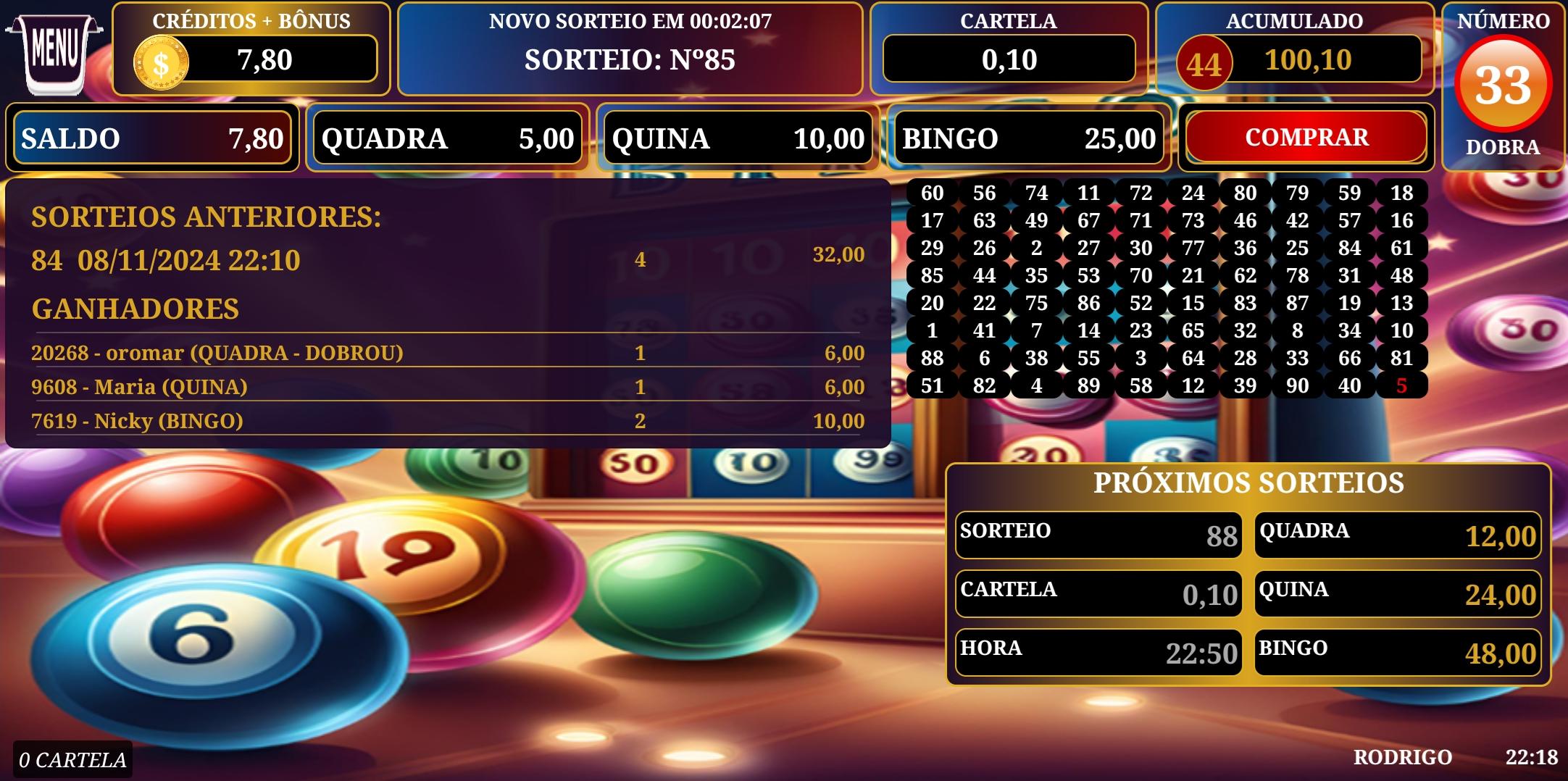Open the BINGO 25,00 prize box

point(1029,138)
